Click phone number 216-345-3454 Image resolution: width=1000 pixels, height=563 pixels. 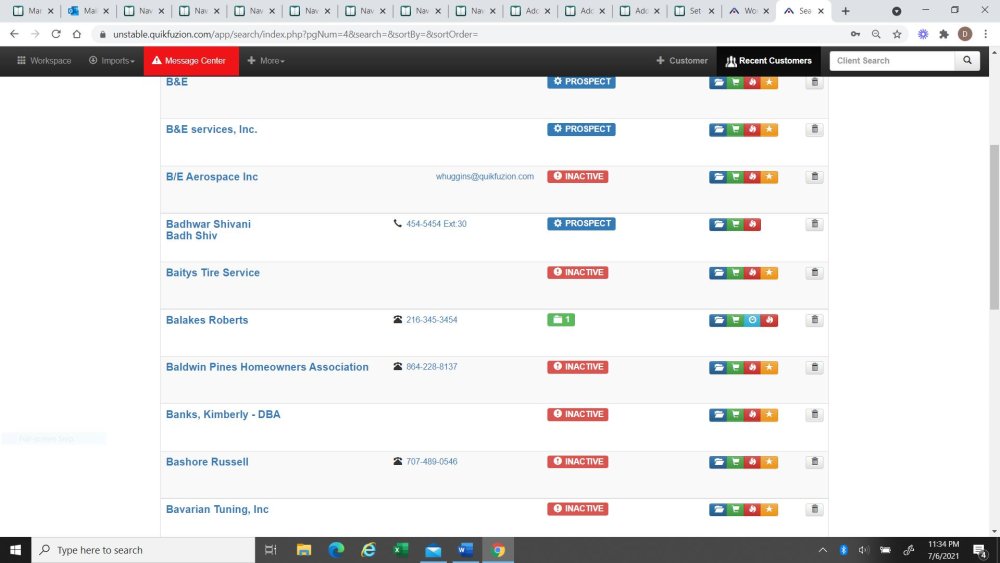432,319
